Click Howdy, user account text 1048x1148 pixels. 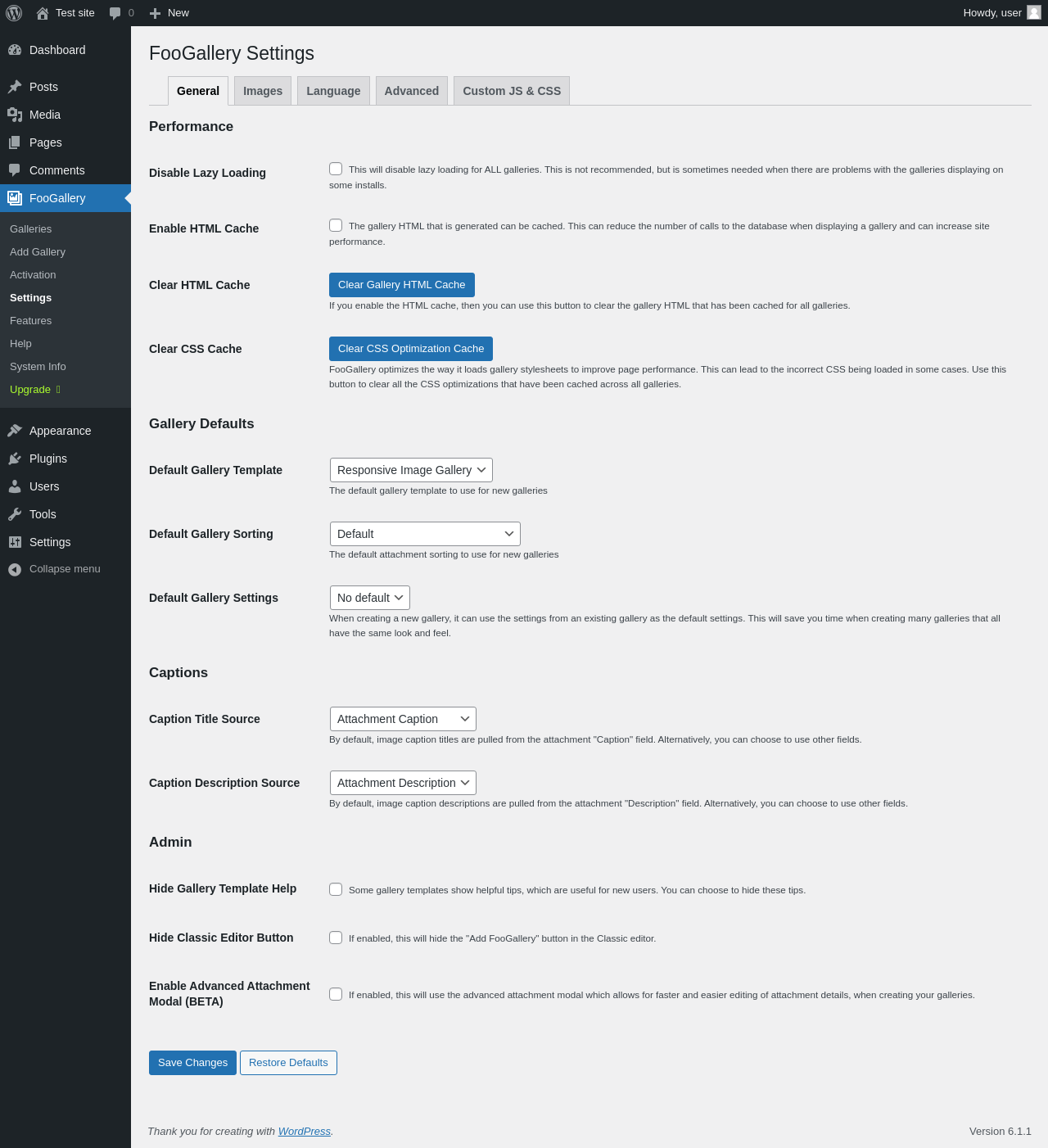(992, 13)
